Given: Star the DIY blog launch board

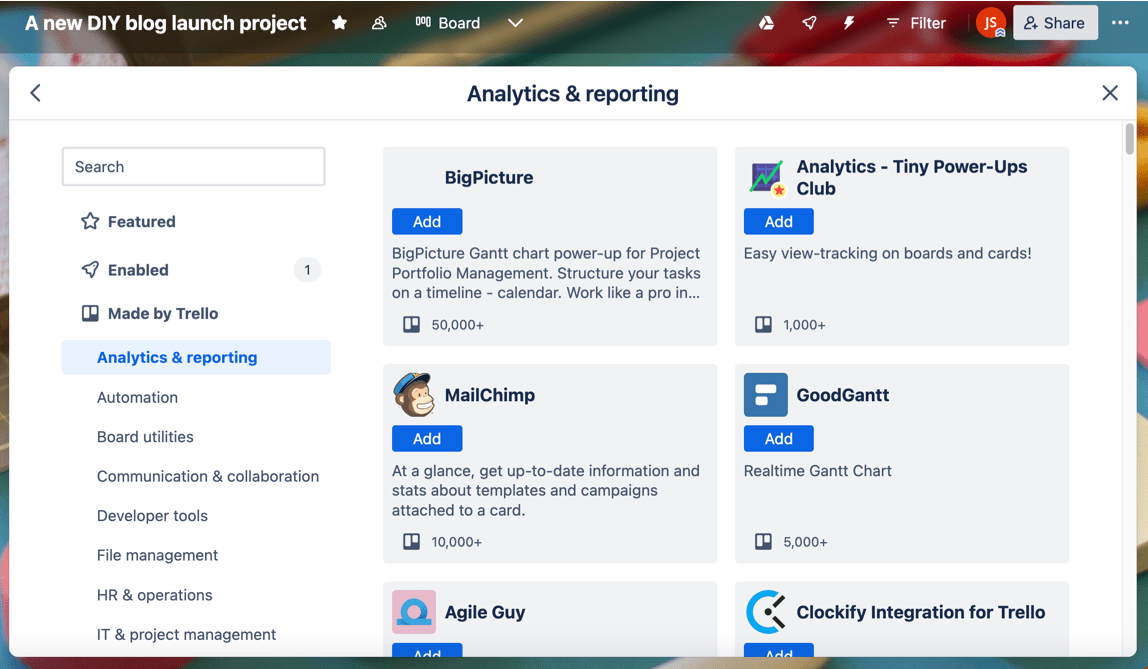Looking at the screenshot, I should [339, 23].
